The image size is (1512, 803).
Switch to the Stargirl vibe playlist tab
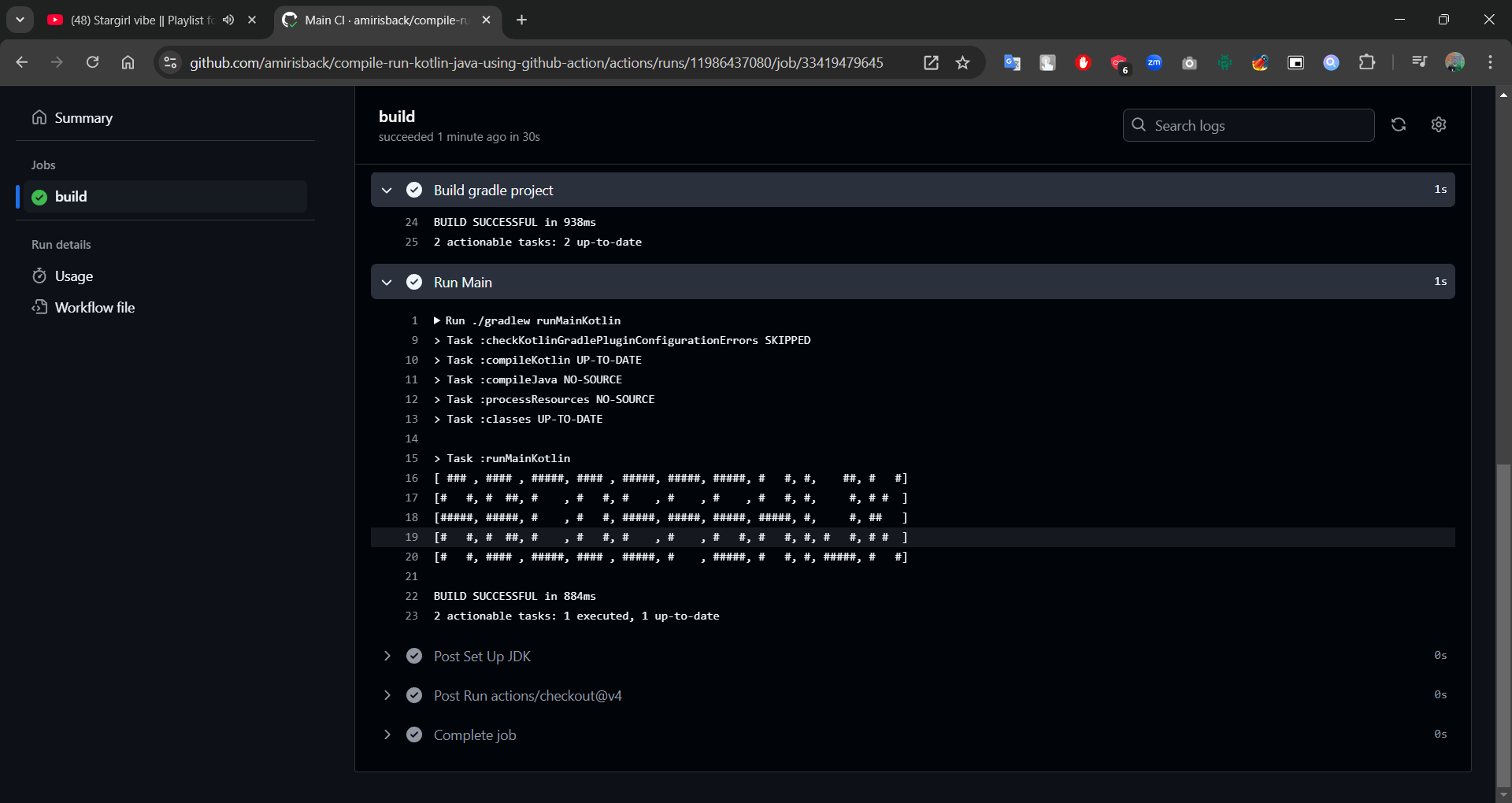pos(134,20)
